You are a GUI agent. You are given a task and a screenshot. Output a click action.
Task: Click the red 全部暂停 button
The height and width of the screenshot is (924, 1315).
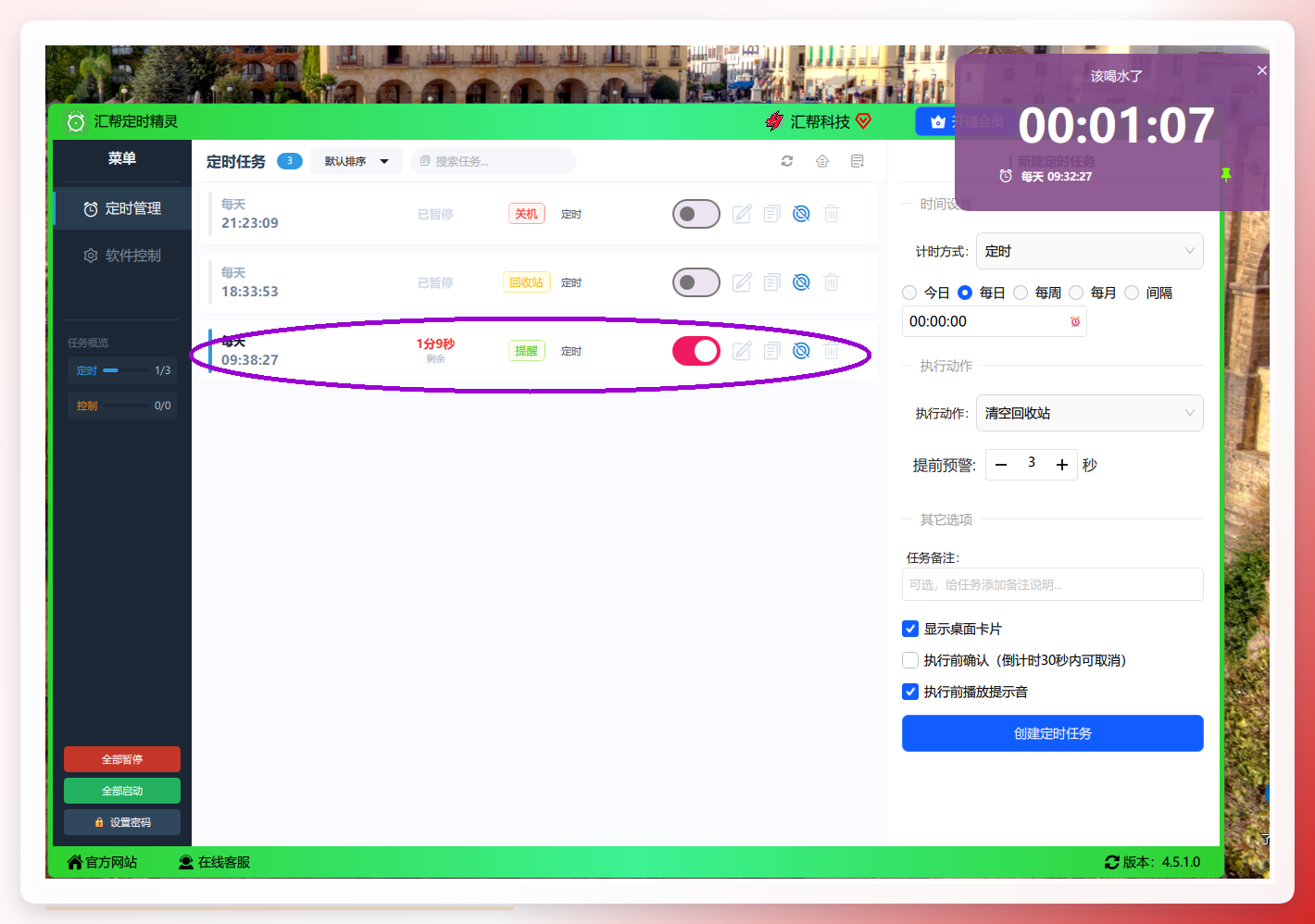coord(122,759)
